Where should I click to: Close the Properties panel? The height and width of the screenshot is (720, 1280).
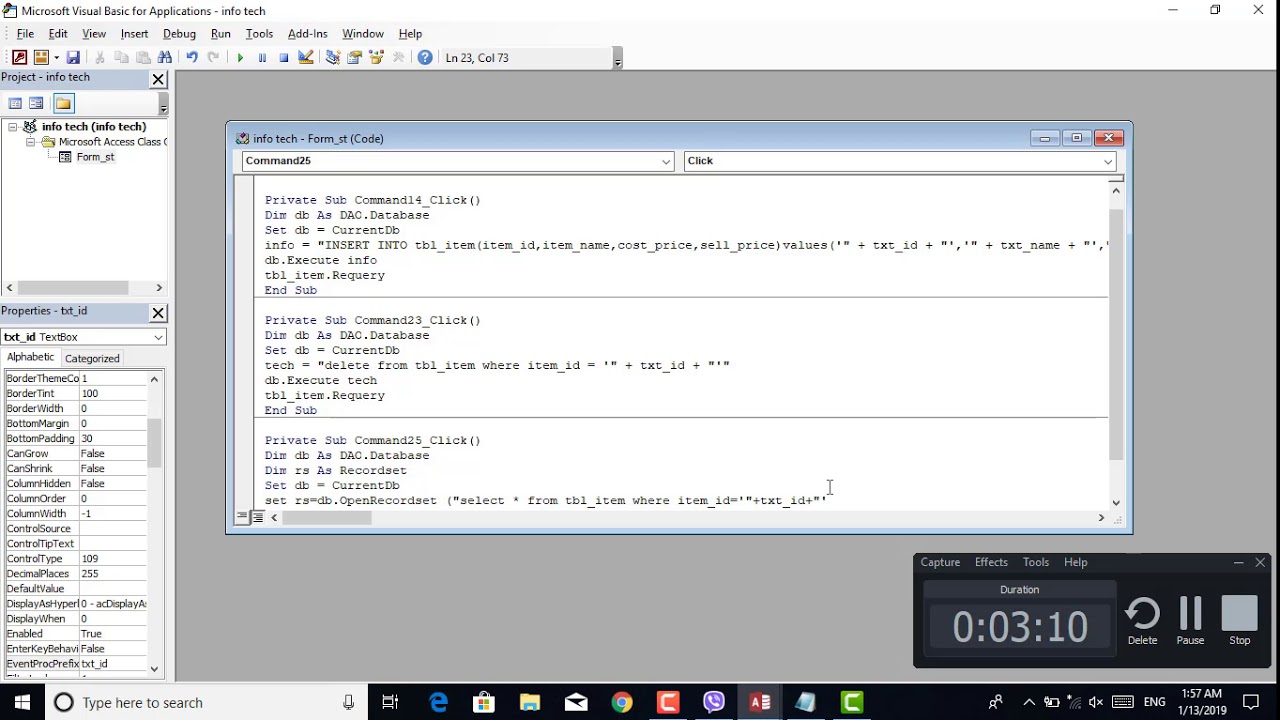(x=158, y=313)
